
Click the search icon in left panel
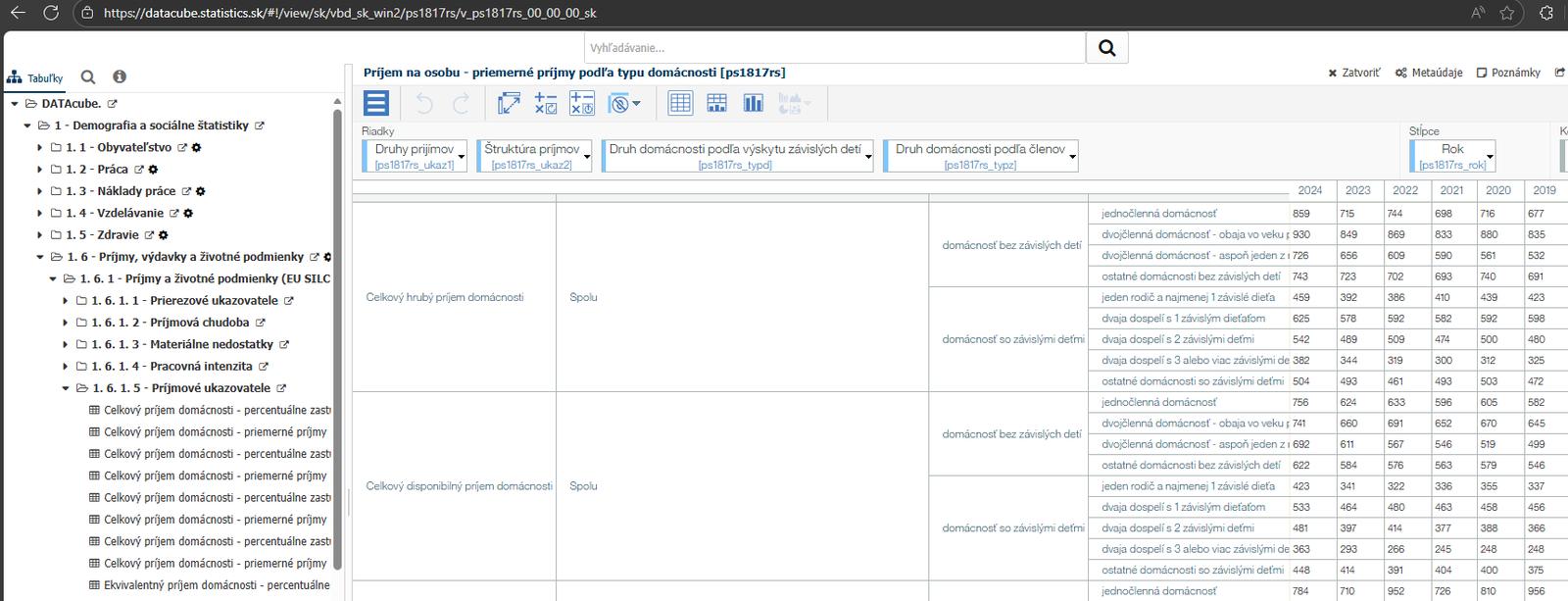88,77
